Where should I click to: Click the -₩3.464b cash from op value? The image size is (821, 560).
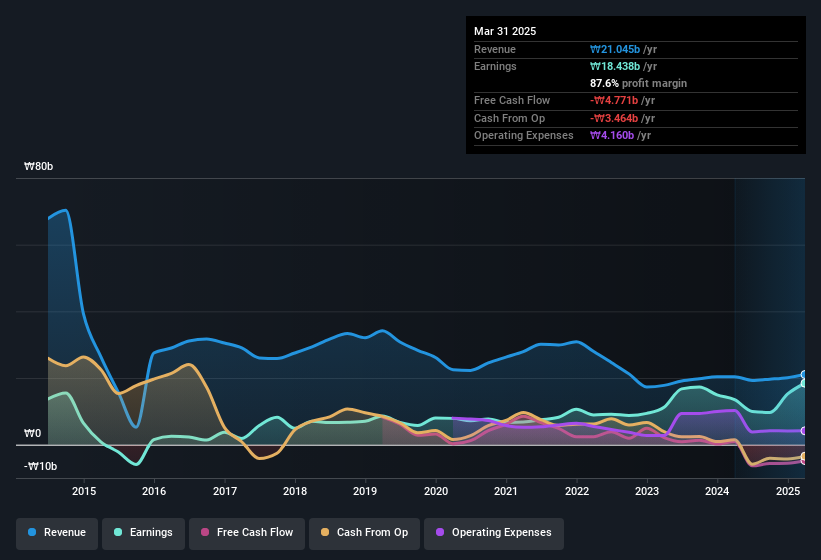614,118
